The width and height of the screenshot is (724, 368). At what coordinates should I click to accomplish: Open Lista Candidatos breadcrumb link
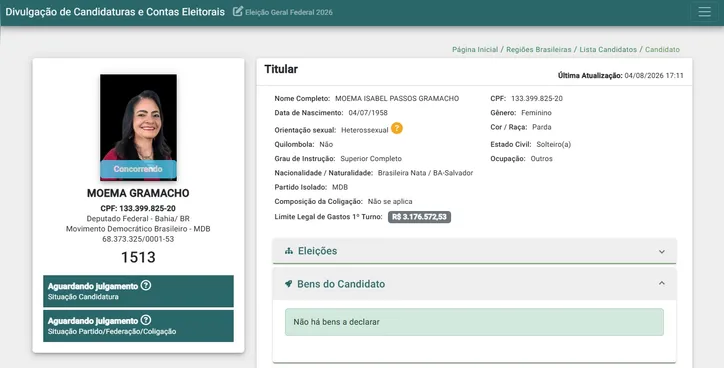(x=608, y=49)
